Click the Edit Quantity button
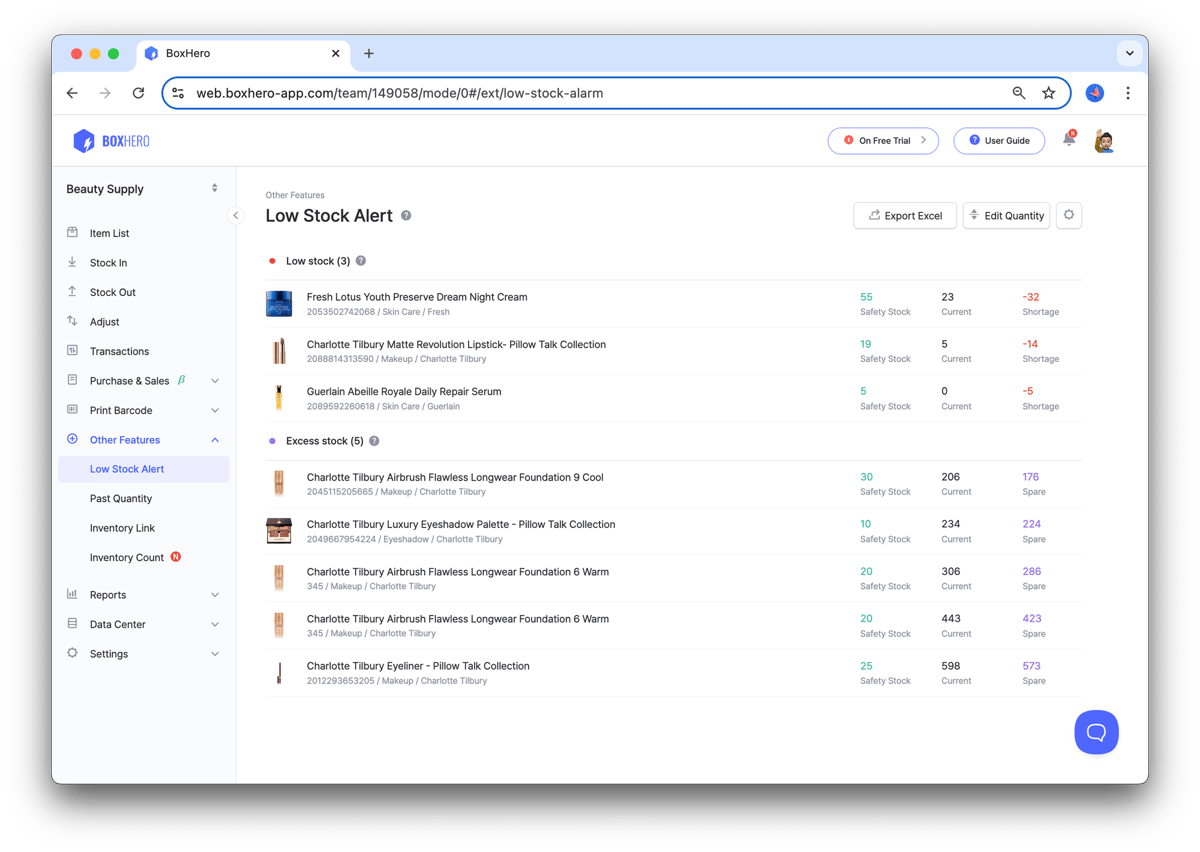 [x=1006, y=215]
